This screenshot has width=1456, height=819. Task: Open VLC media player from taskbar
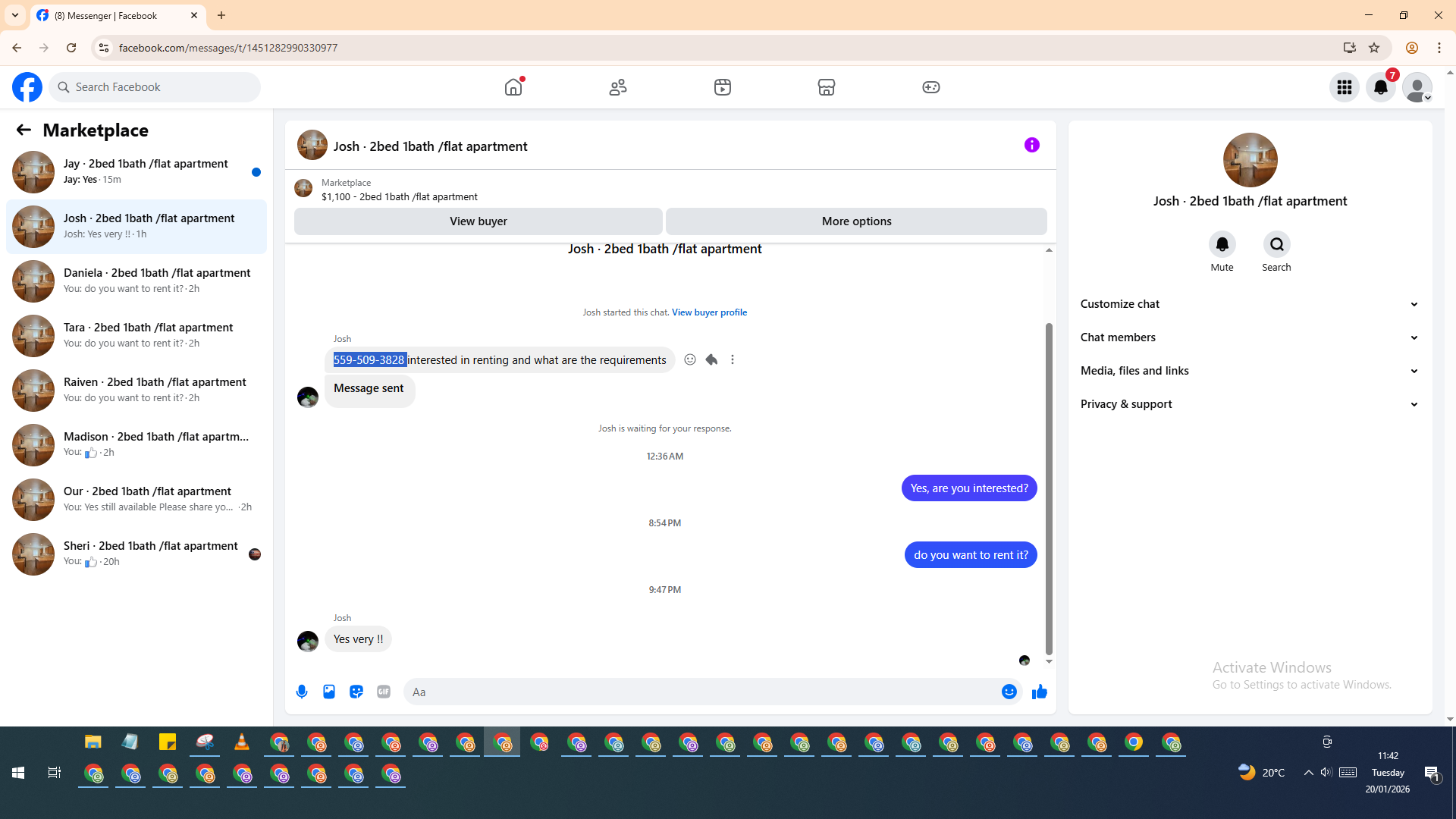(x=242, y=742)
